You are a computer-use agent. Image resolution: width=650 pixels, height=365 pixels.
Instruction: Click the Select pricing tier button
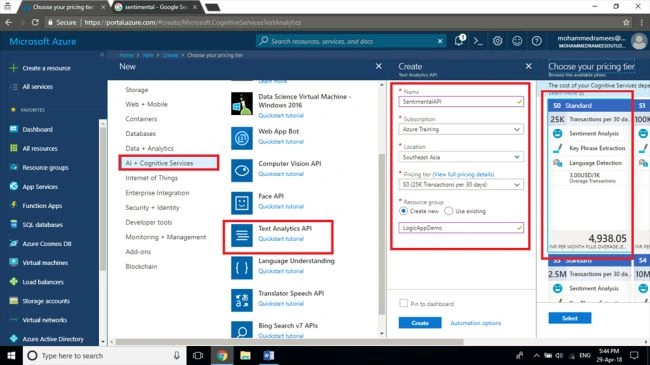[570, 318]
